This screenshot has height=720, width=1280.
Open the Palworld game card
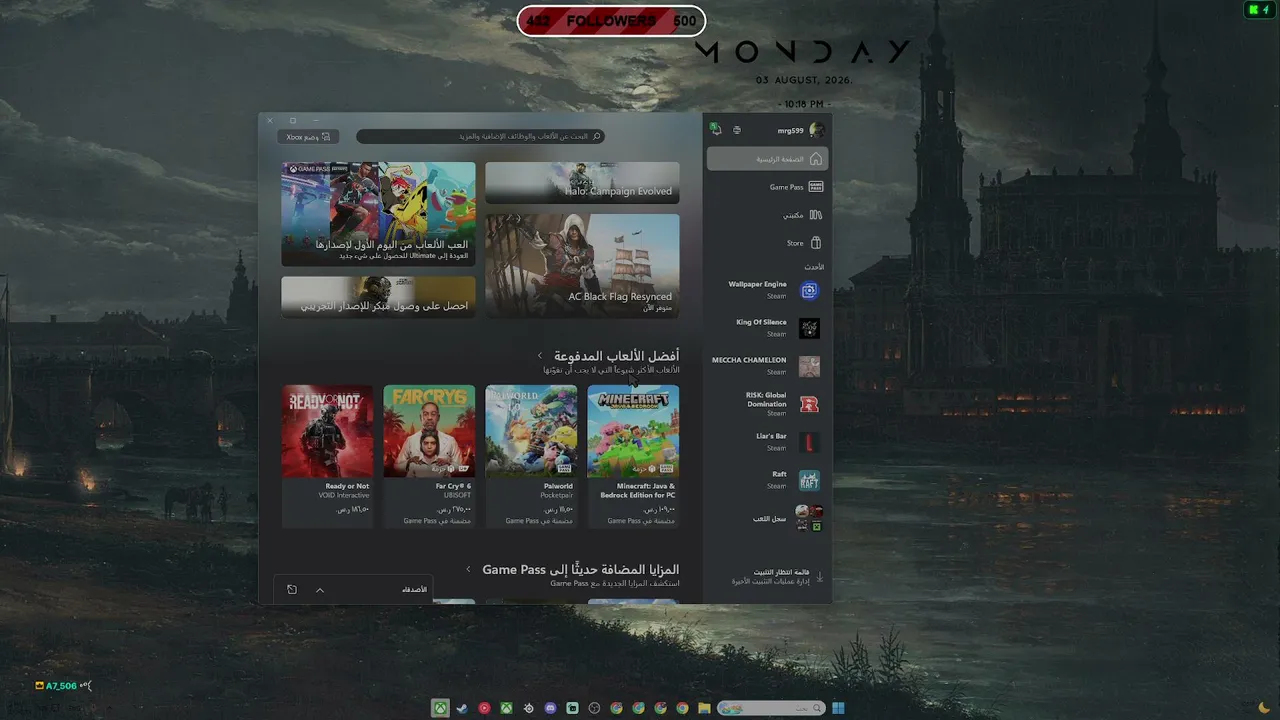point(531,456)
